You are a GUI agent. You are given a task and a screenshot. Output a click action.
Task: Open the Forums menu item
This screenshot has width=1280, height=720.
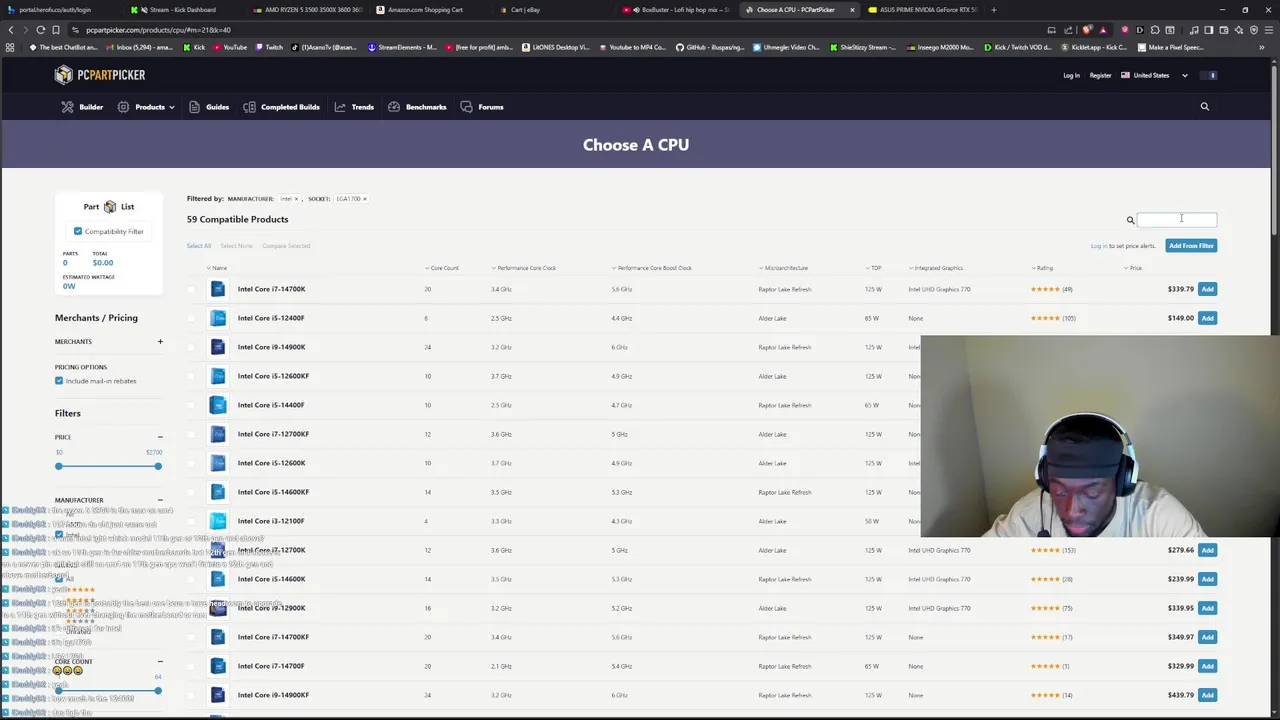[482, 107]
